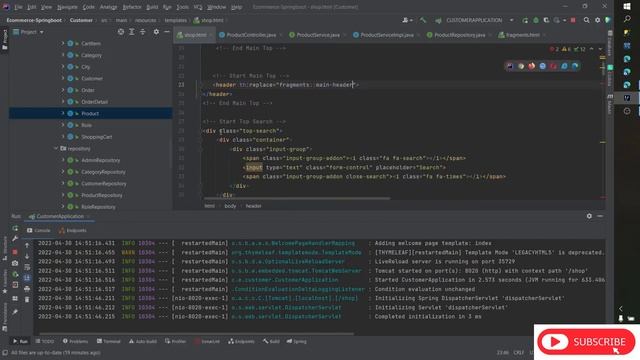Clear console with trash icon
This screenshot has width=640, height=360.
pyautogui.click(x=27, y=300)
